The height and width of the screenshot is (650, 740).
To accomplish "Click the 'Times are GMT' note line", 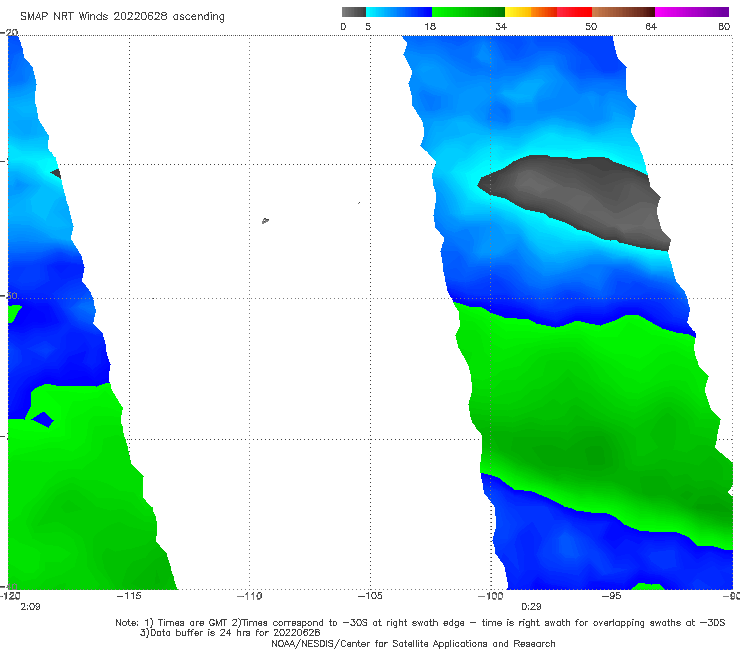I will (420, 623).
